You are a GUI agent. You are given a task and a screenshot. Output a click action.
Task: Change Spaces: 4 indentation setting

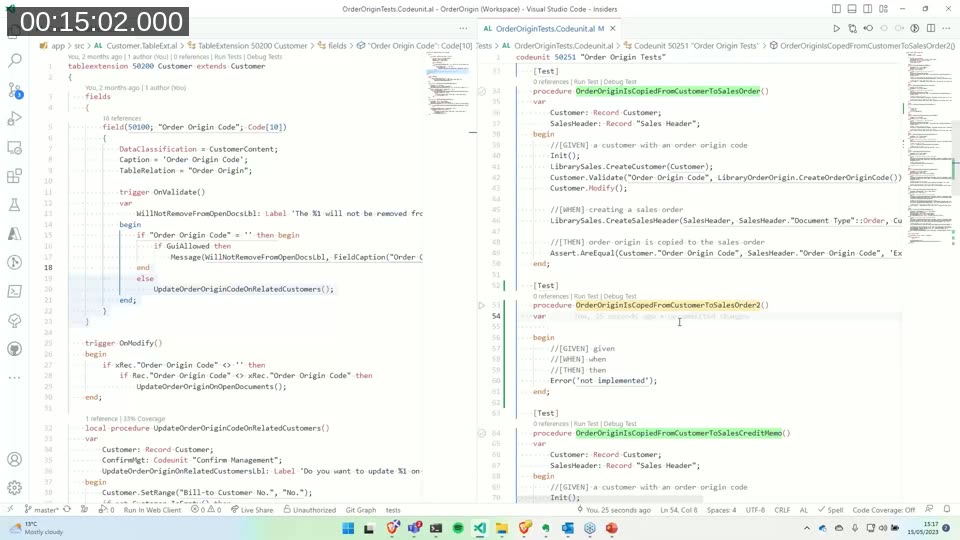[721, 509]
